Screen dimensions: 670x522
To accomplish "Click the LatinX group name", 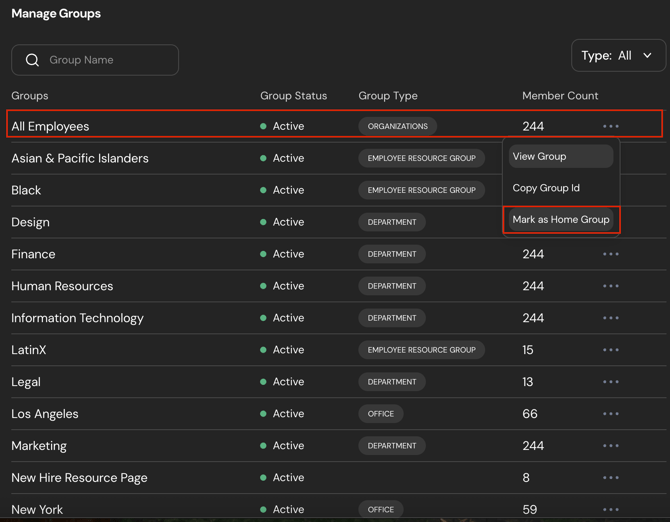I will coord(29,350).
